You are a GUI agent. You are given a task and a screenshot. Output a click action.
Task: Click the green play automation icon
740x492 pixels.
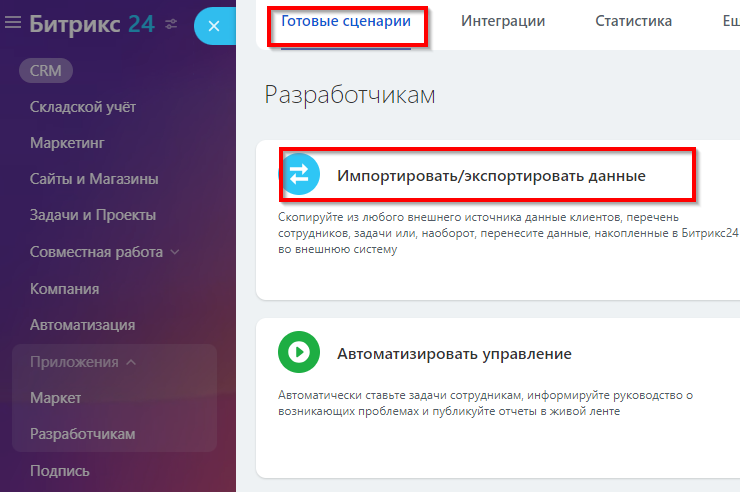(x=299, y=352)
